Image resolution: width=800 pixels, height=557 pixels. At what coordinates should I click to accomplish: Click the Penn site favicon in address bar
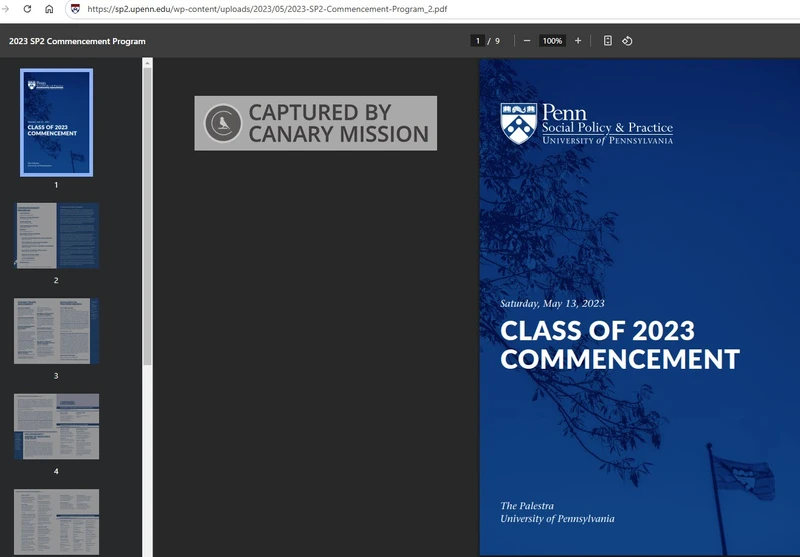tap(75, 9)
